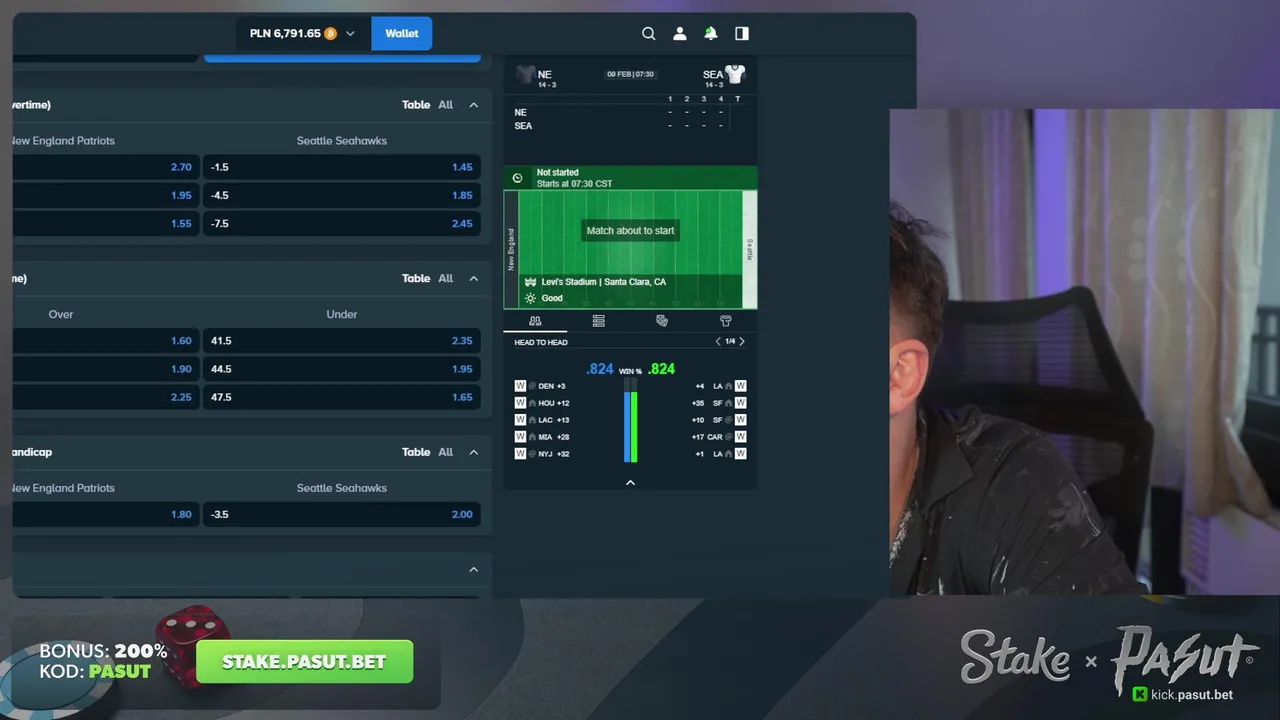
Task: Bet New England Patriots at 2.70
Action: coord(105,167)
